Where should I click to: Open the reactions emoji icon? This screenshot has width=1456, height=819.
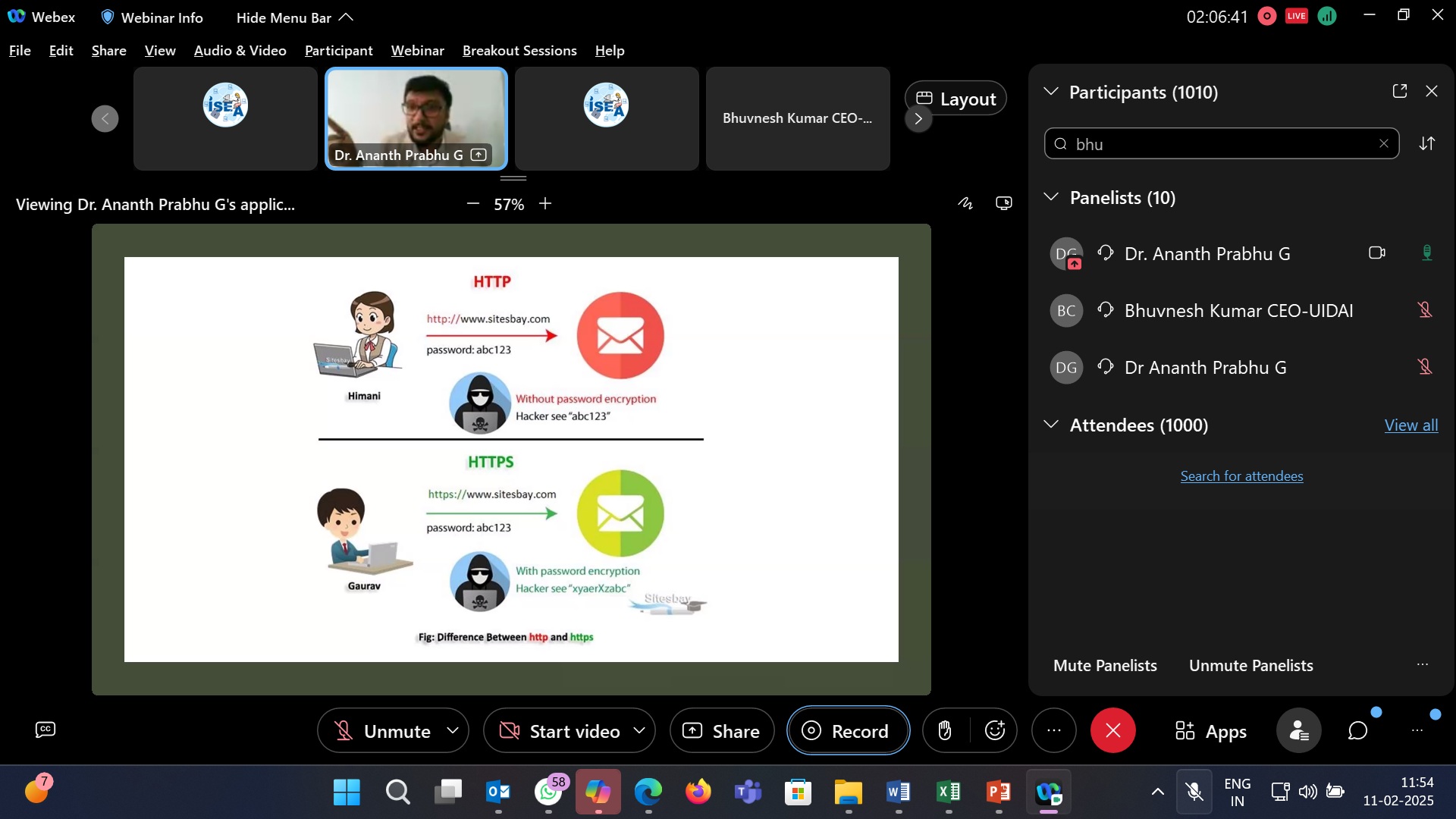click(x=994, y=730)
